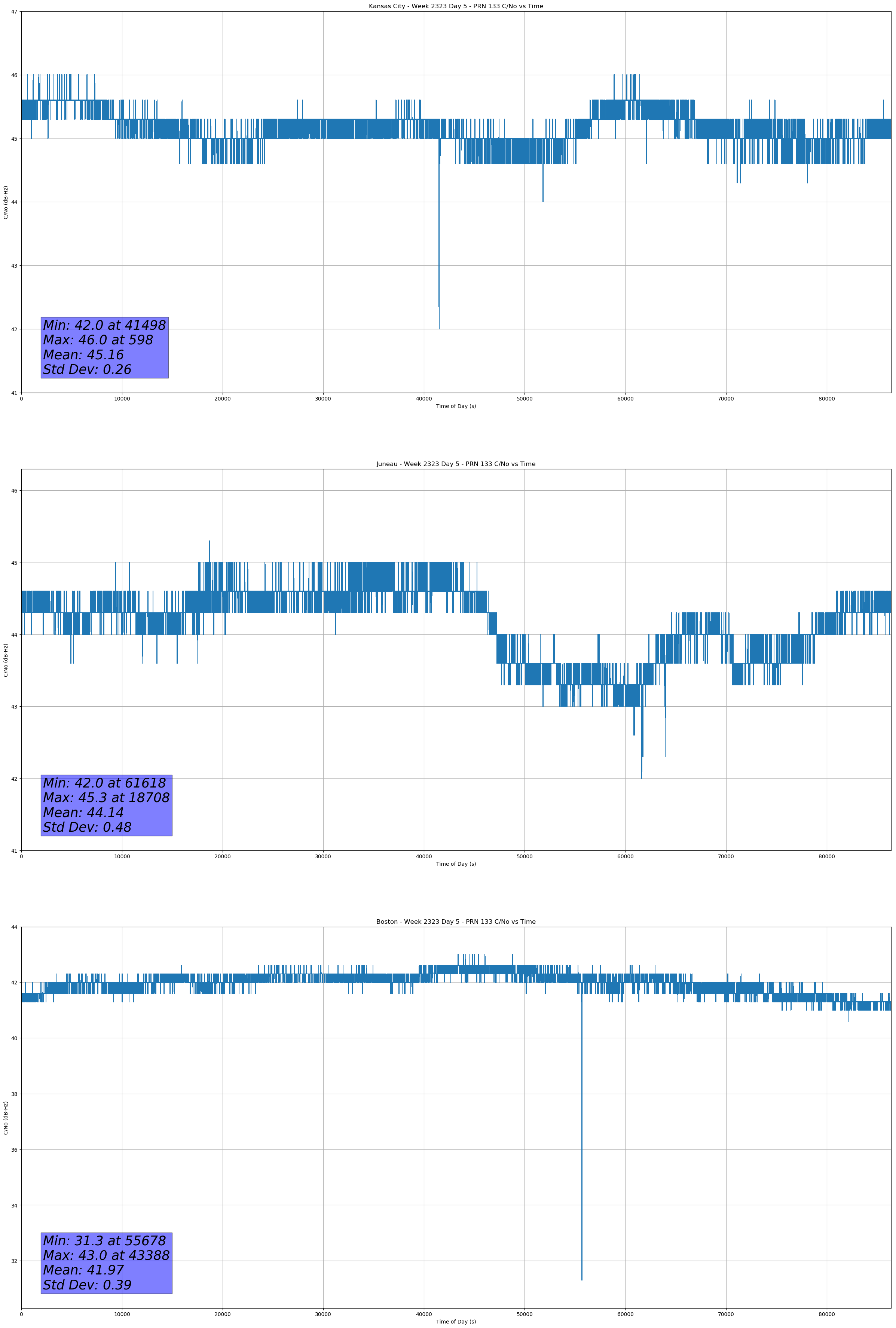Viewport: 896px width, 1328px height.
Task: Click the Kansas City plot title
Action: (x=456, y=6)
